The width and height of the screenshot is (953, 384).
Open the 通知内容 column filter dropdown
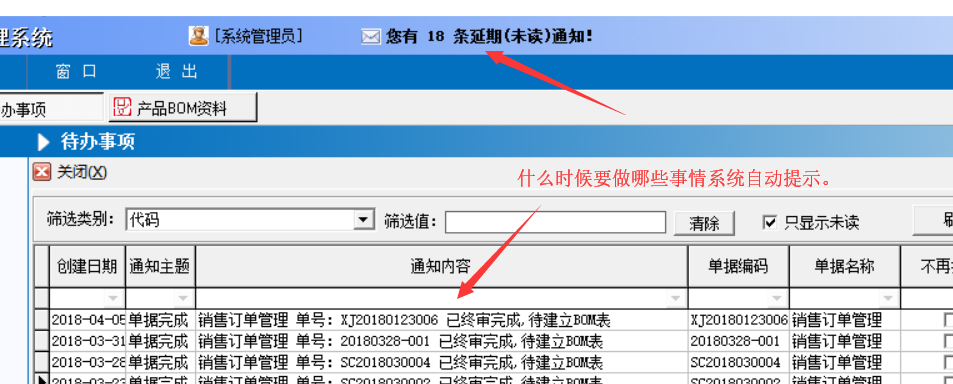[675, 298]
